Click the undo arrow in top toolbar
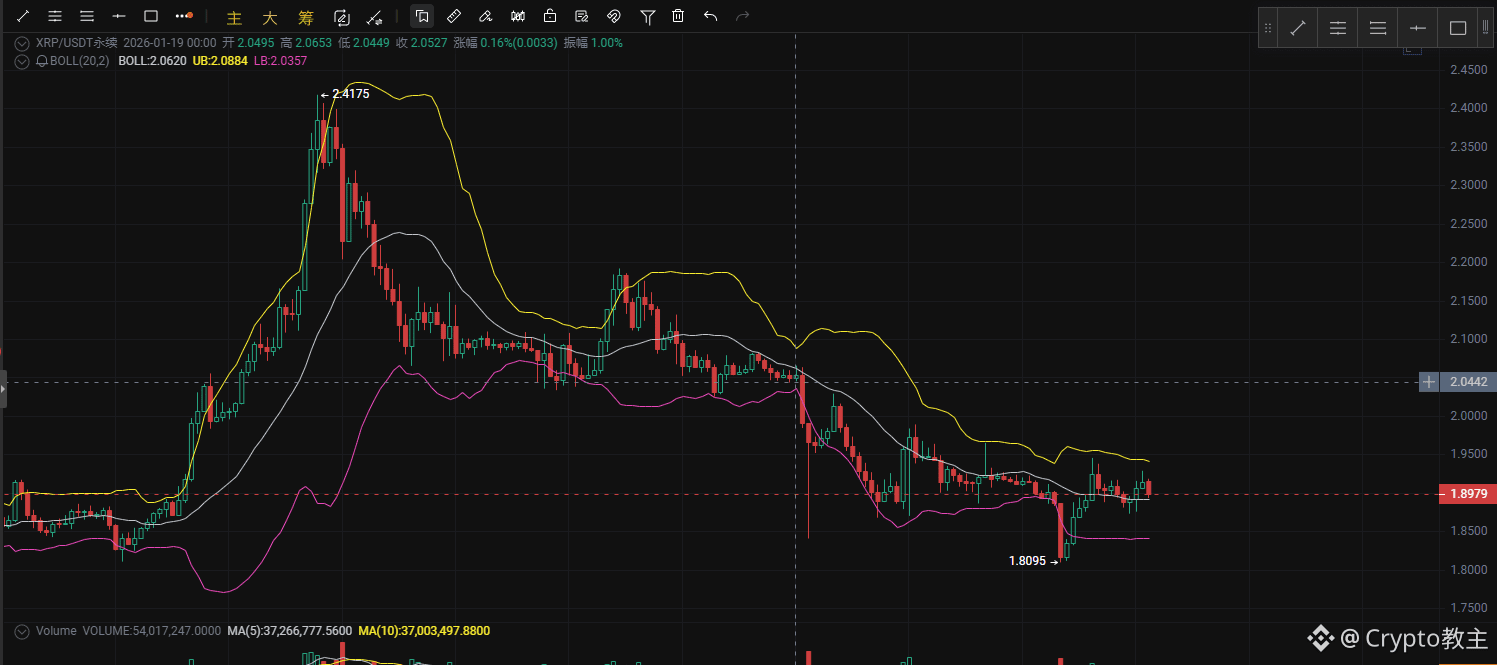Screen dimensions: 1497x665 710,16
